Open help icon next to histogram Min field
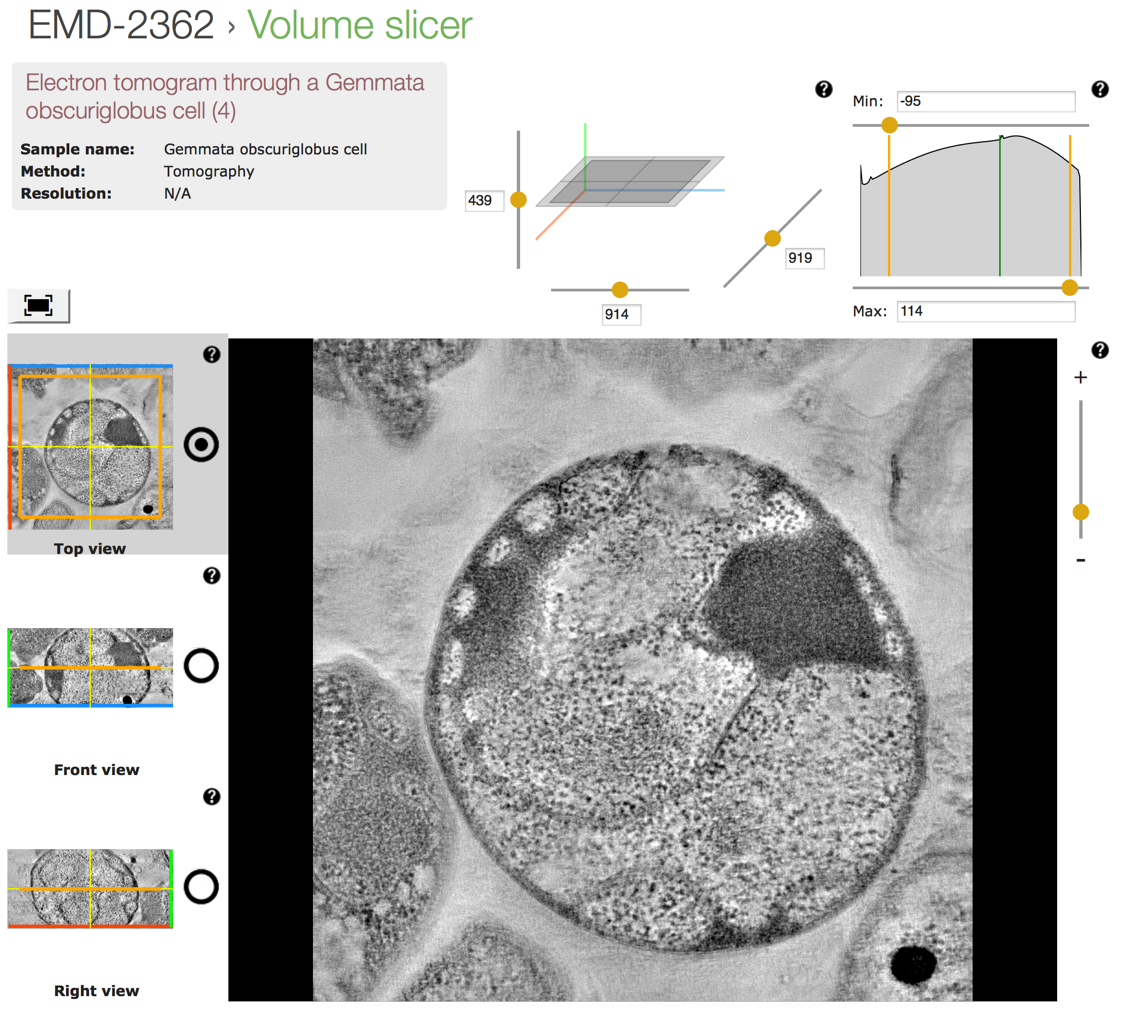This screenshot has height=1024, width=1122. 1100,90
